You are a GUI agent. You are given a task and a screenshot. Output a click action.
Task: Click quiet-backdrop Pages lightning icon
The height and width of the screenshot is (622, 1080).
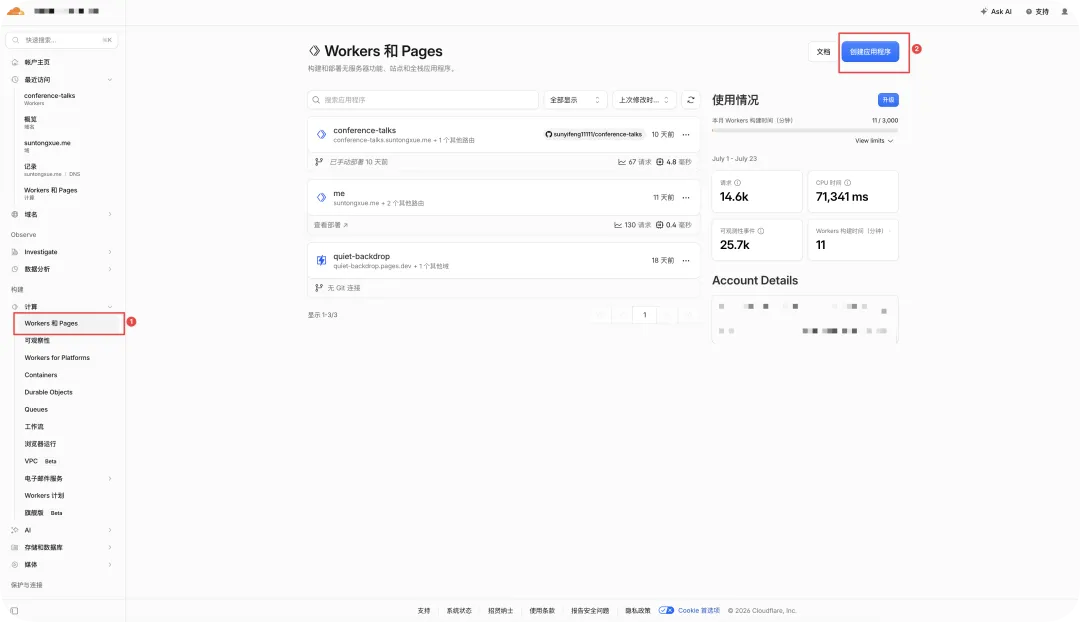pos(321,260)
